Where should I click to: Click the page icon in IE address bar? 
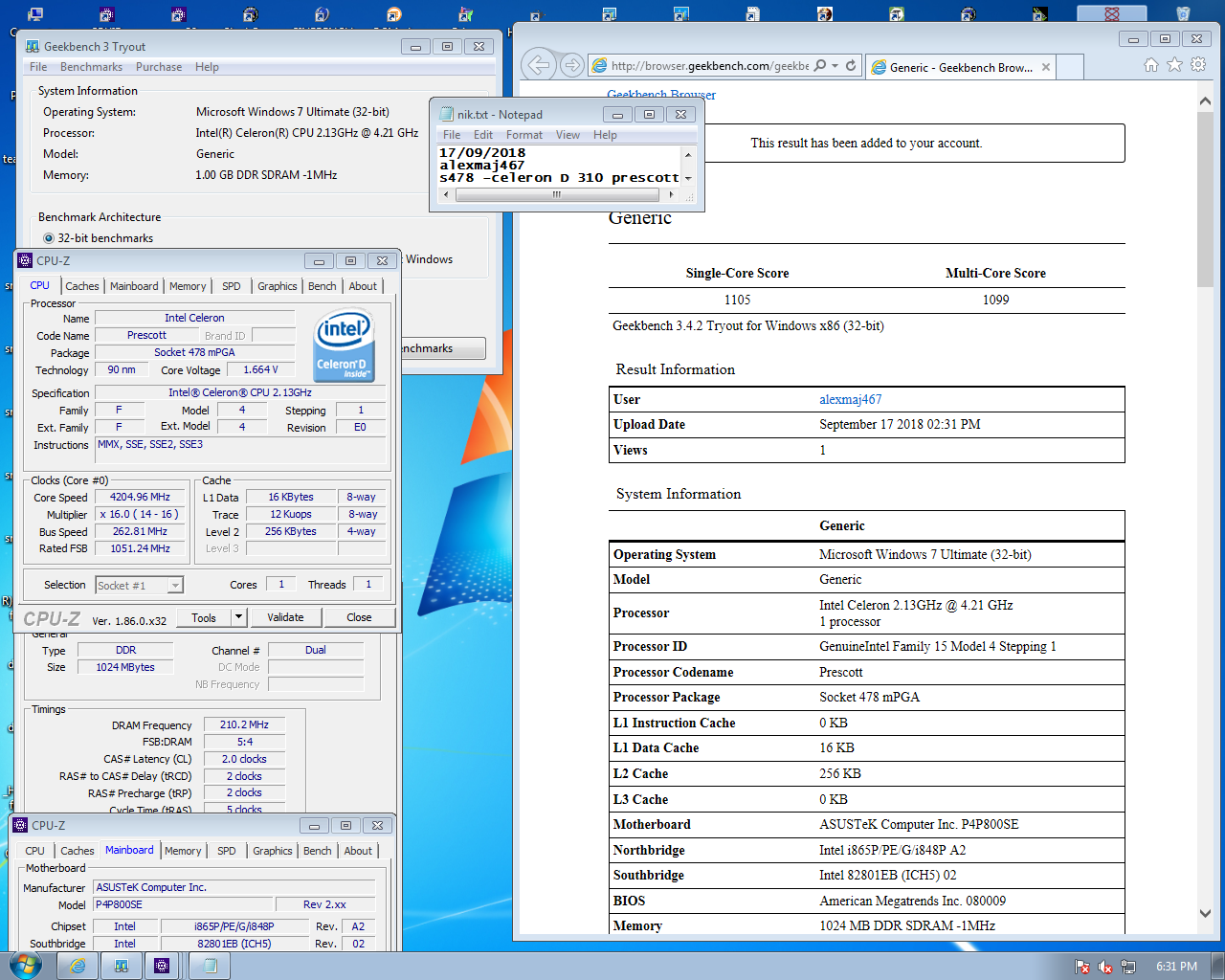[600, 66]
